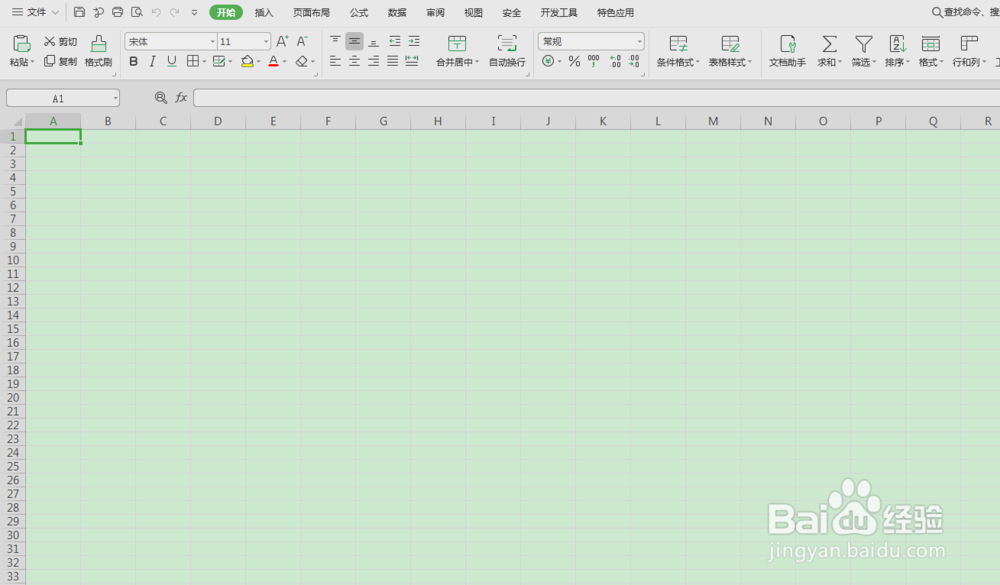Apply the red font color A
Image resolution: width=1000 pixels, height=585 pixels.
click(274, 61)
